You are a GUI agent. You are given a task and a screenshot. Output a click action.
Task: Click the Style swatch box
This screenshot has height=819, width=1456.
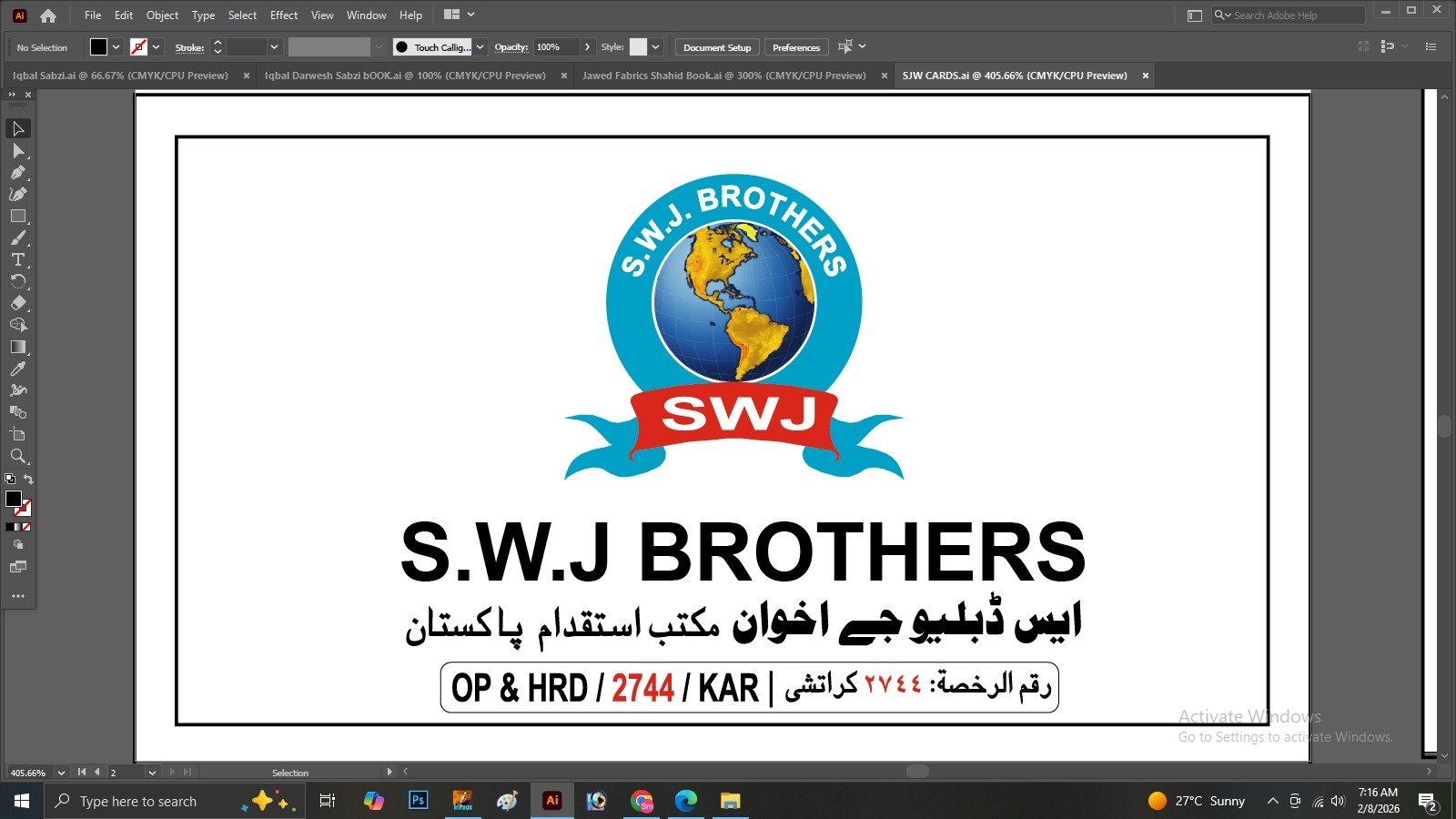[639, 47]
